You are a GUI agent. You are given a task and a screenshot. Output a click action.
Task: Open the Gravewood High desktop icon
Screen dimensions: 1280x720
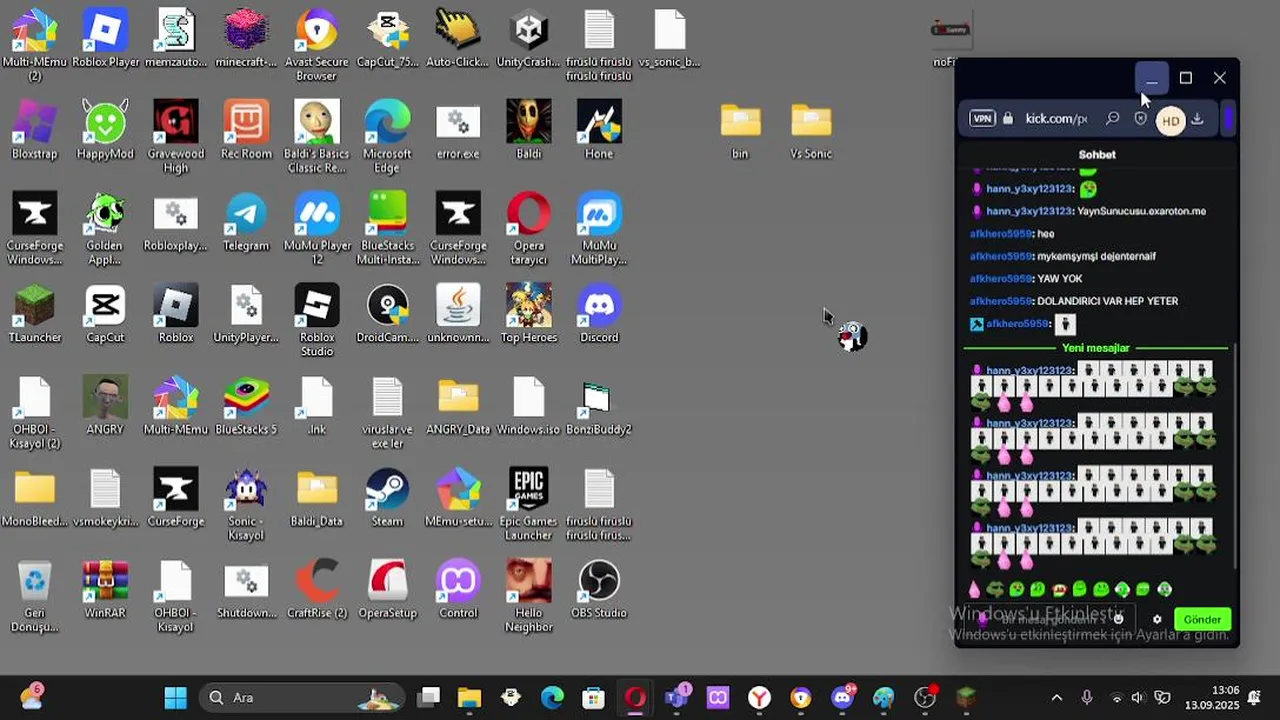click(x=176, y=136)
